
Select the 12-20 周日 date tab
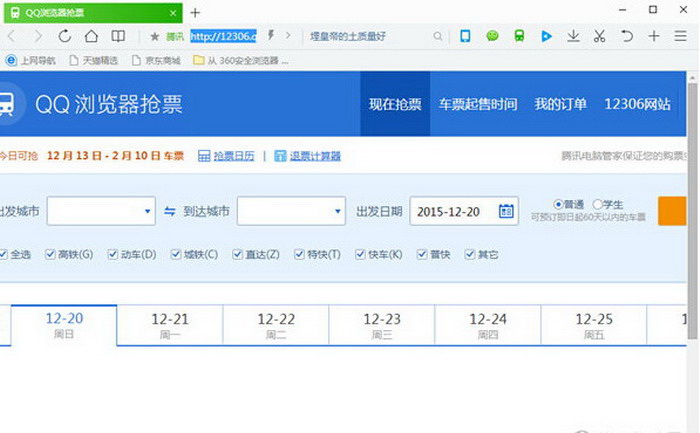coord(64,325)
